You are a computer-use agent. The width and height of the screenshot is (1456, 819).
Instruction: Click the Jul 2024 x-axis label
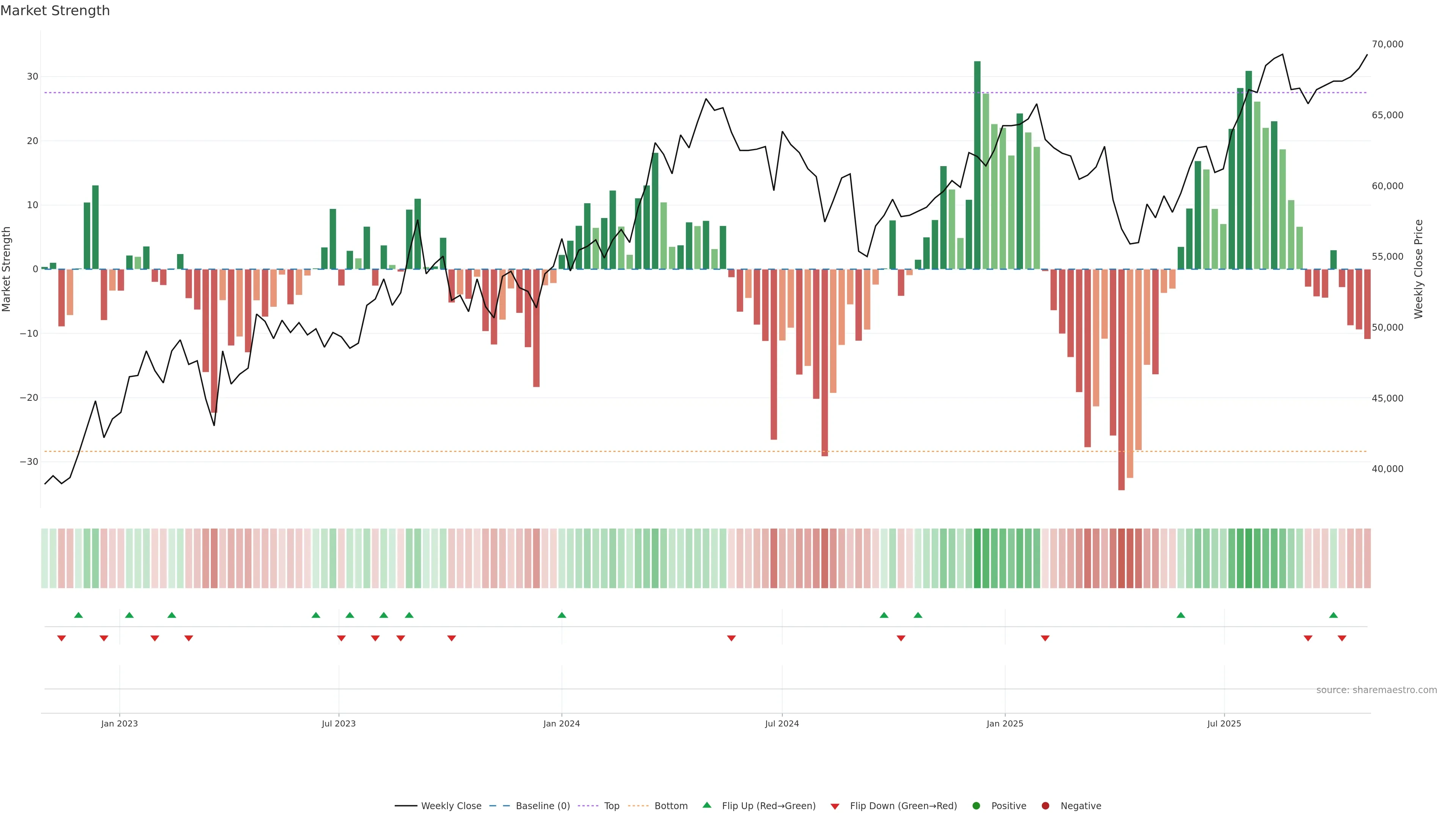pyautogui.click(x=782, y=723)
